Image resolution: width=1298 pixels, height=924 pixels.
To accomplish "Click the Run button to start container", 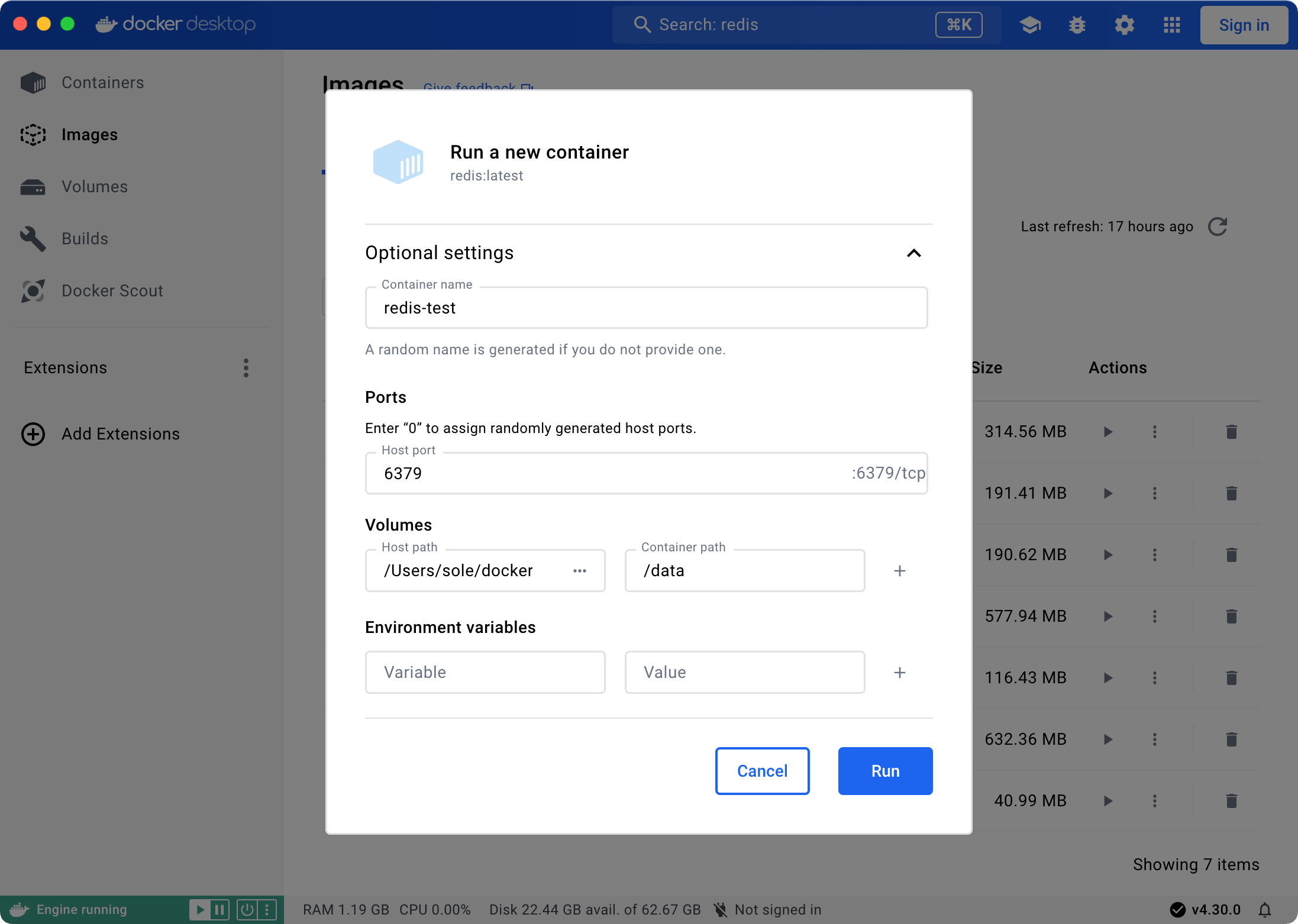I will 885,771.
